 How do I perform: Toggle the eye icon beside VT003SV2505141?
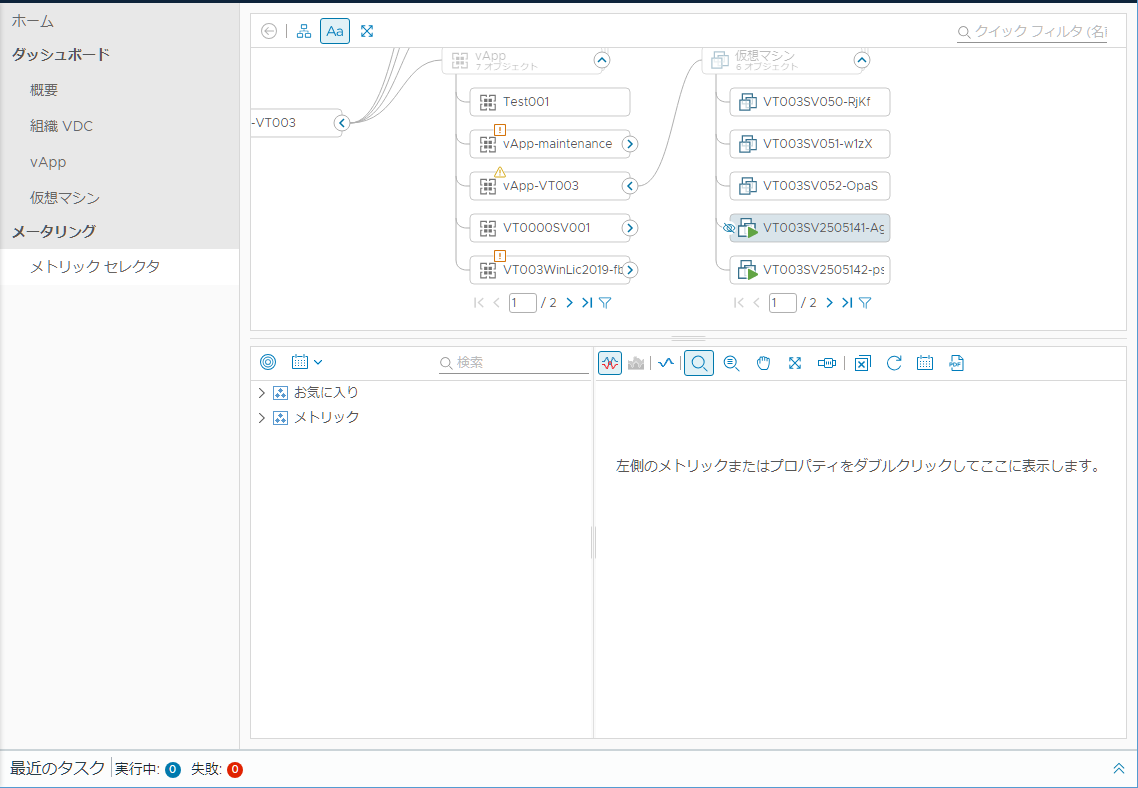tap(729, 228)
